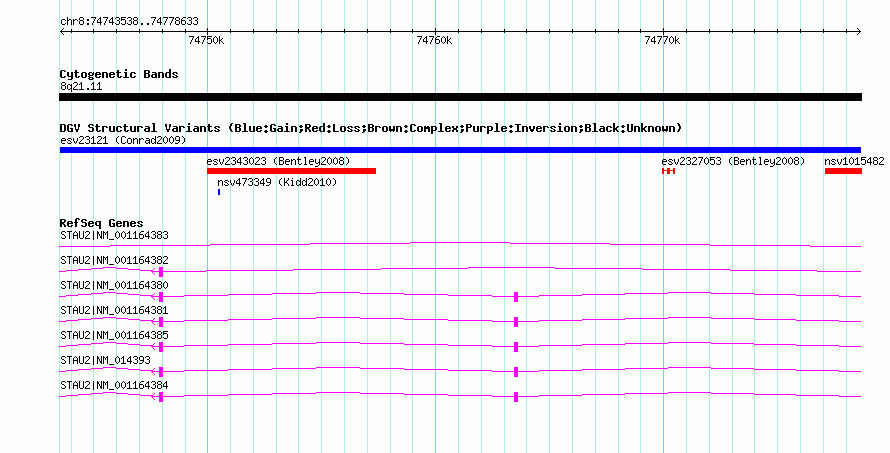Screen dimensions: 890x453
Task: Click the chr8:74743538..74778633 coordinate label
Action: pos(129,22)
